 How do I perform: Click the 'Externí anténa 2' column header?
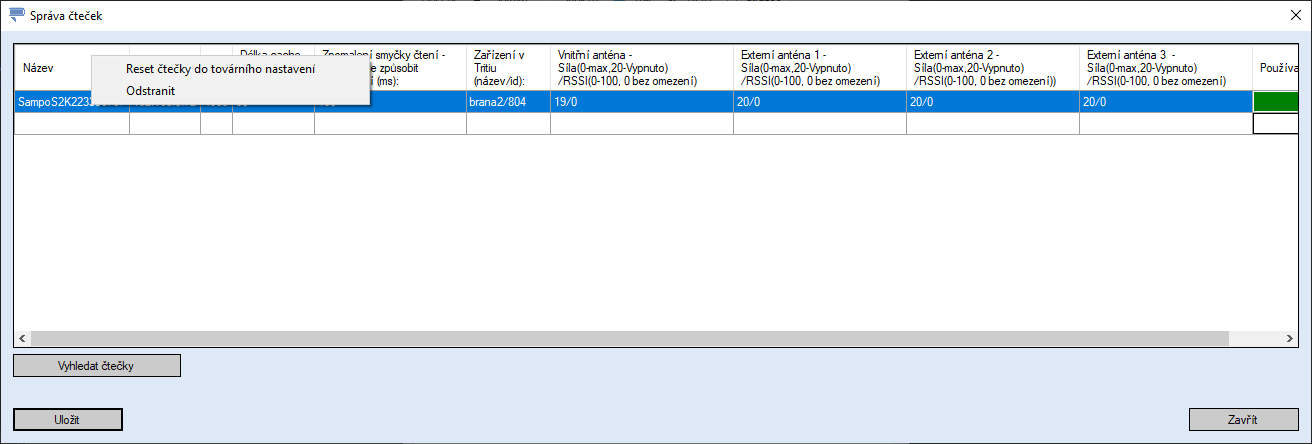pos(991,68)
